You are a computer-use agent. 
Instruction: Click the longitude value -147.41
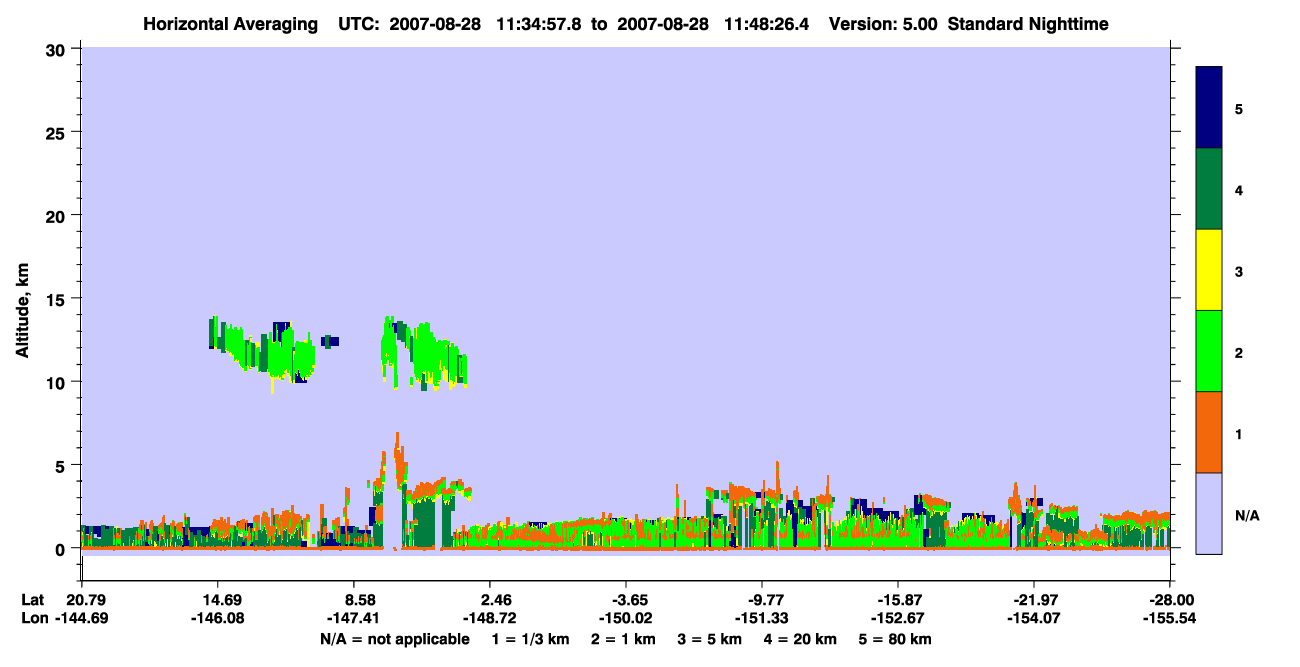coord(353,619)
